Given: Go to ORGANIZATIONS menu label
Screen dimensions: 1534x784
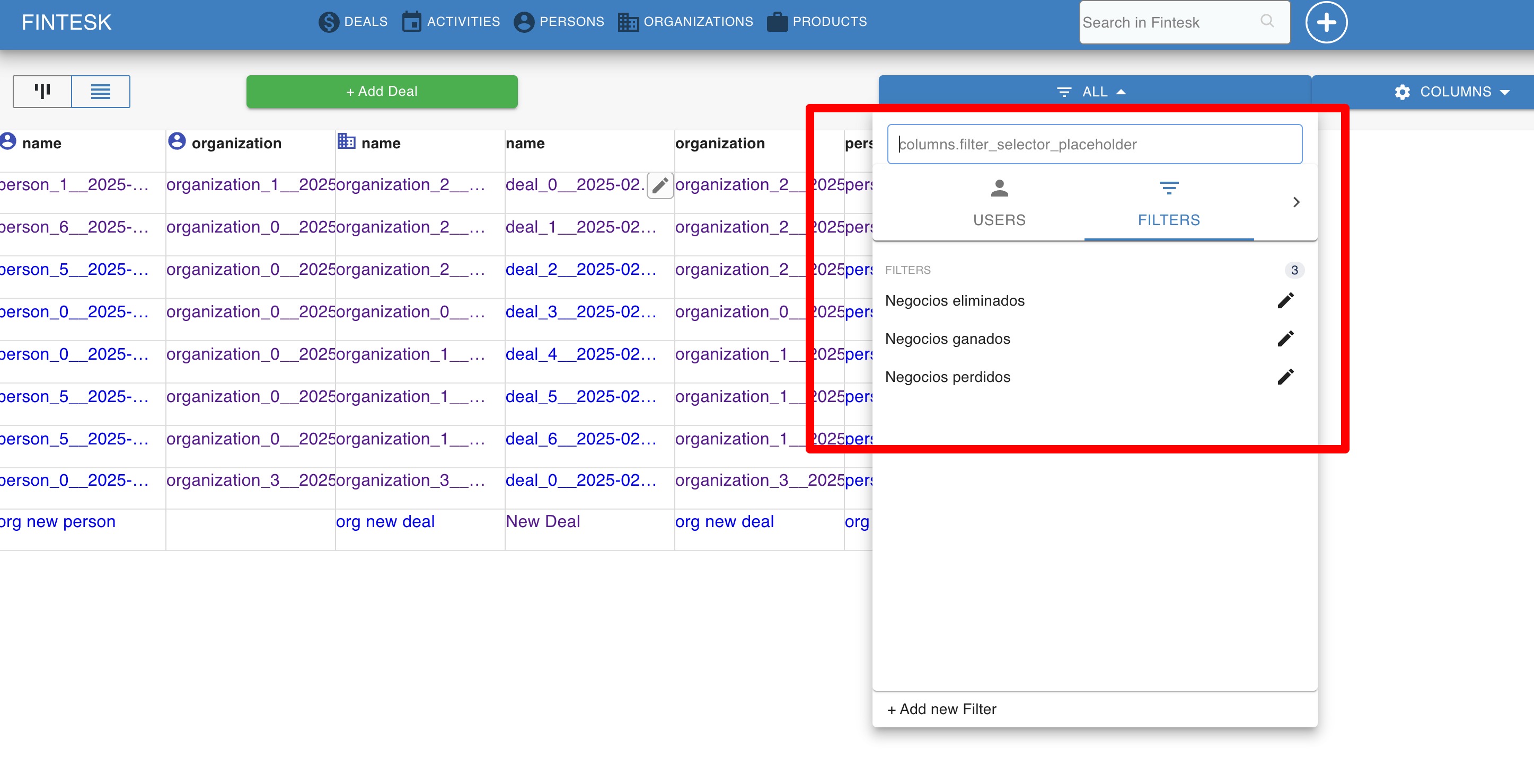Looking at the screenshot, I should (x=698, y=22).
